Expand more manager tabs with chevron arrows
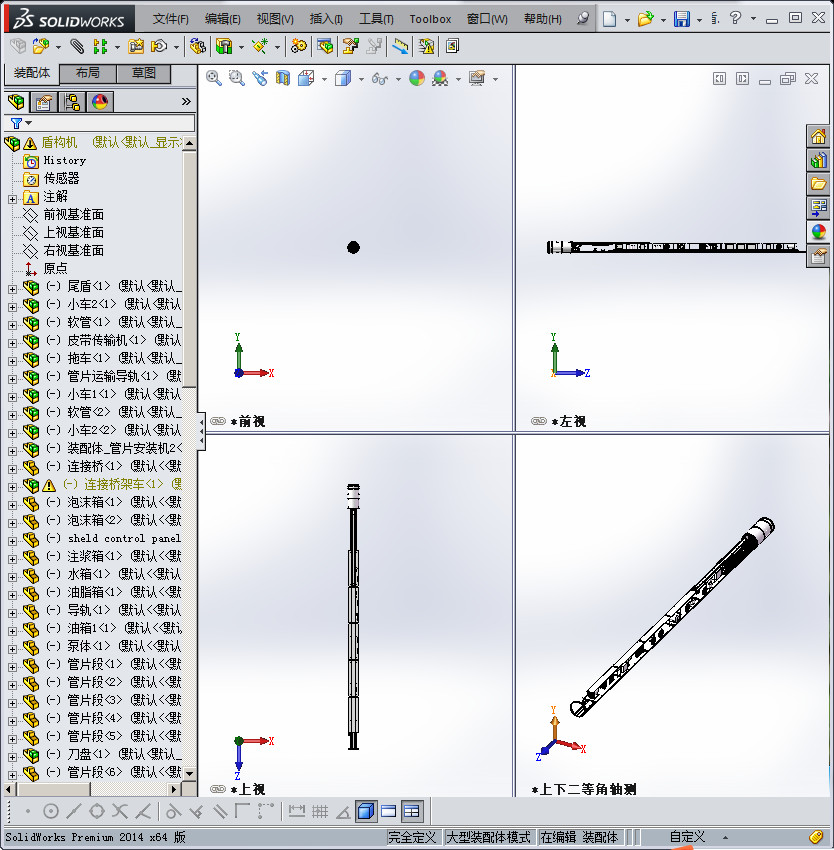 pos(186,101)
